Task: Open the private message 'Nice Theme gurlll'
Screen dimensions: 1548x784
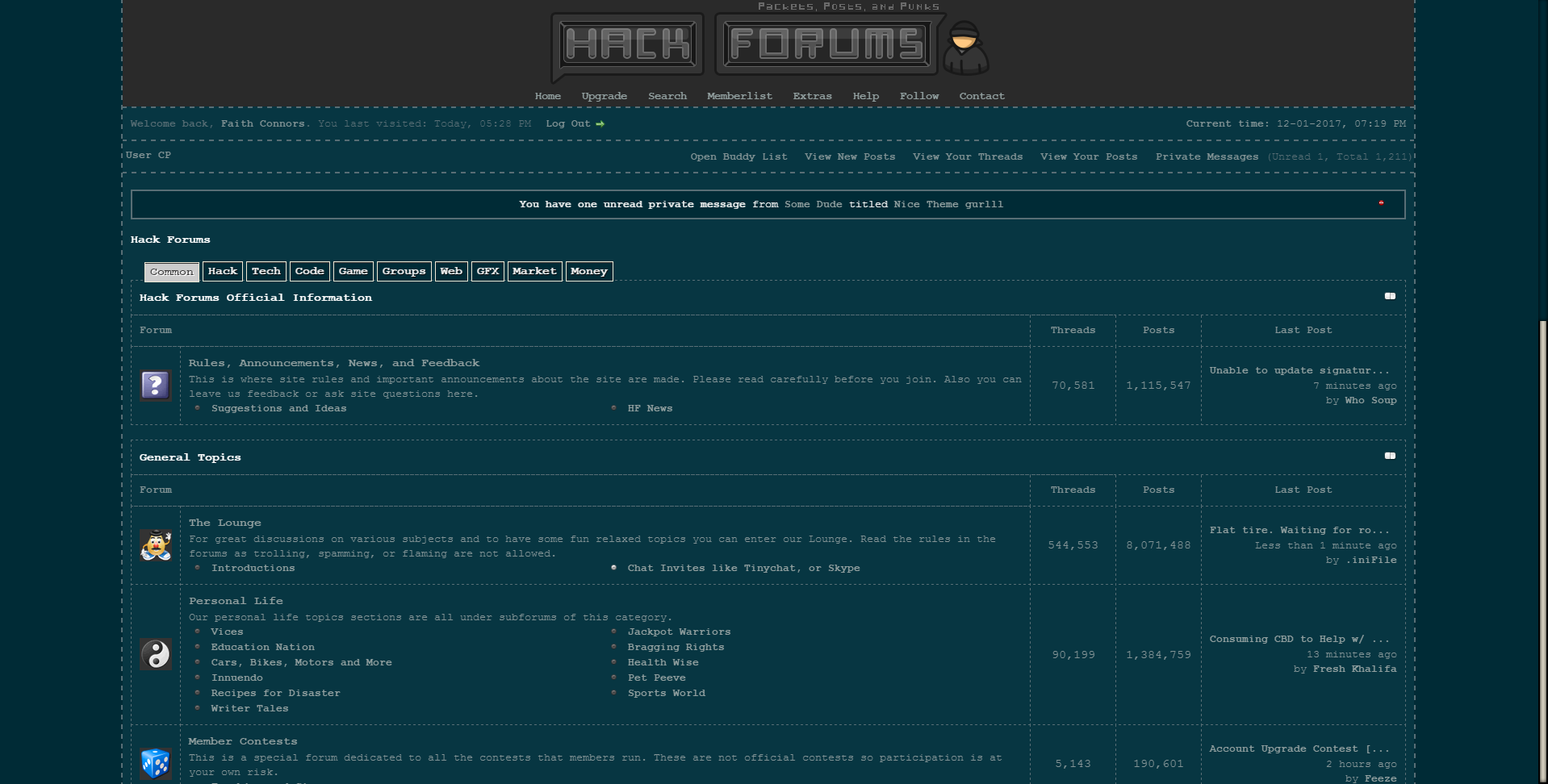Action: tap(948, 204)
